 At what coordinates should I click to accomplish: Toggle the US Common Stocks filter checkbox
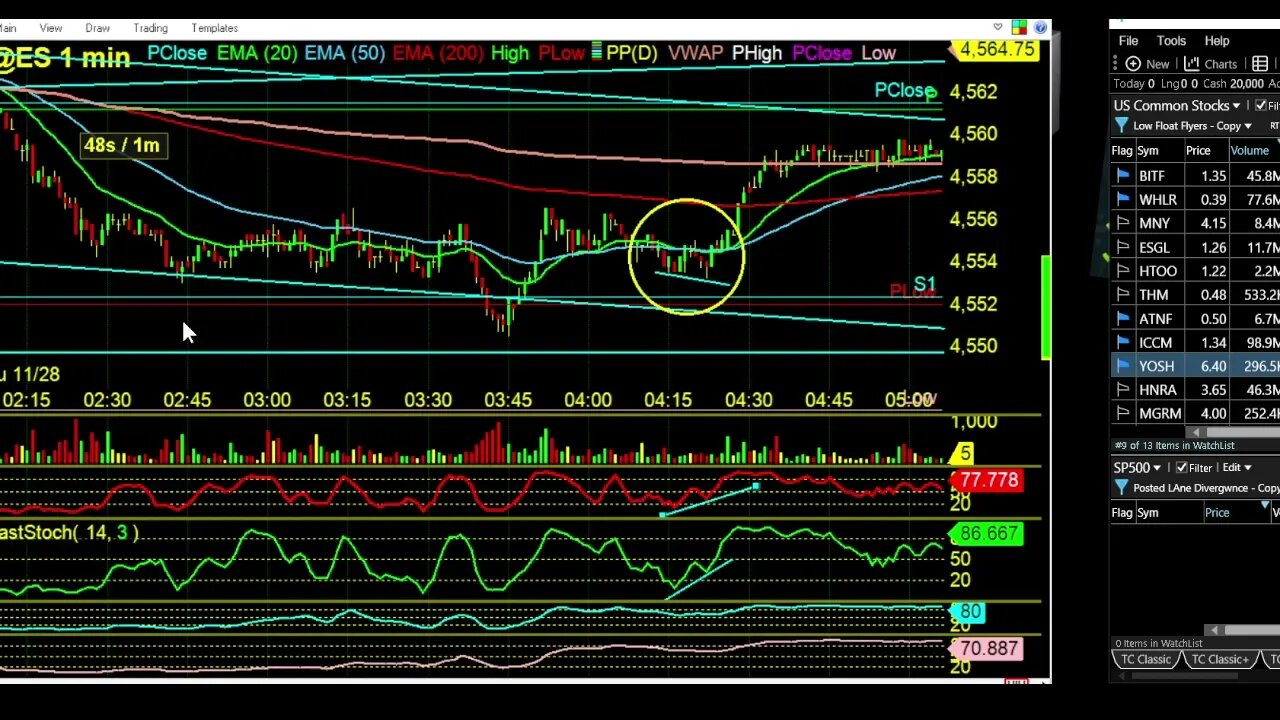1261,106
